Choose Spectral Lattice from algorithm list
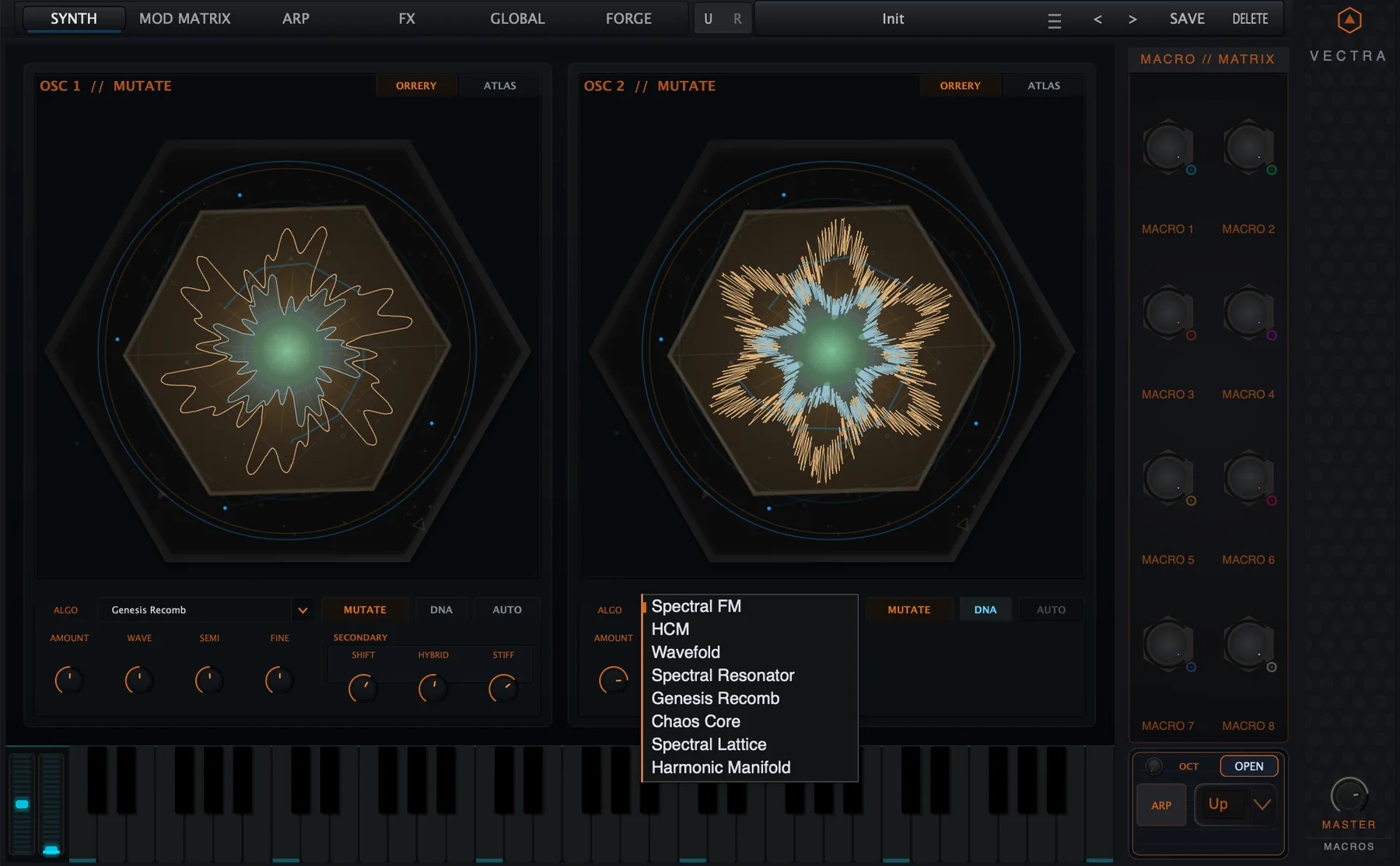The height and width of the screenshot is (866, 1400). 750,745
